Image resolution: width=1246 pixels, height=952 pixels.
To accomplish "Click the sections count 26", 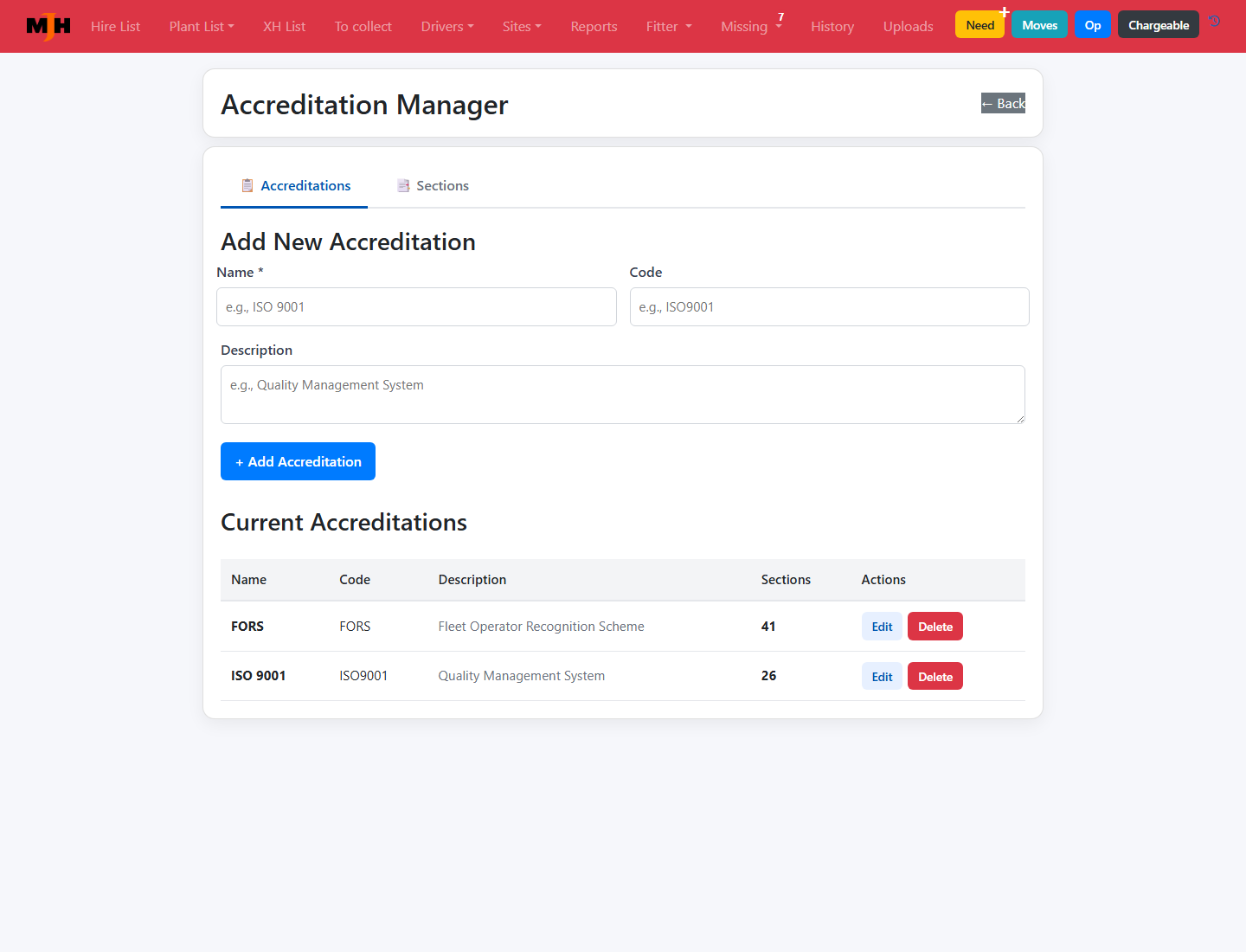I will coord(768,676).
